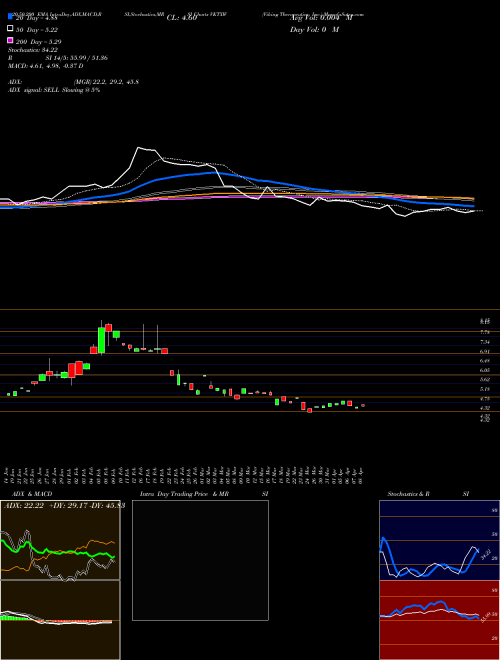The height and width of the screenshot is (660, 500).
Task: Click the tallest green candlestick near the peak
Action: 101,340
